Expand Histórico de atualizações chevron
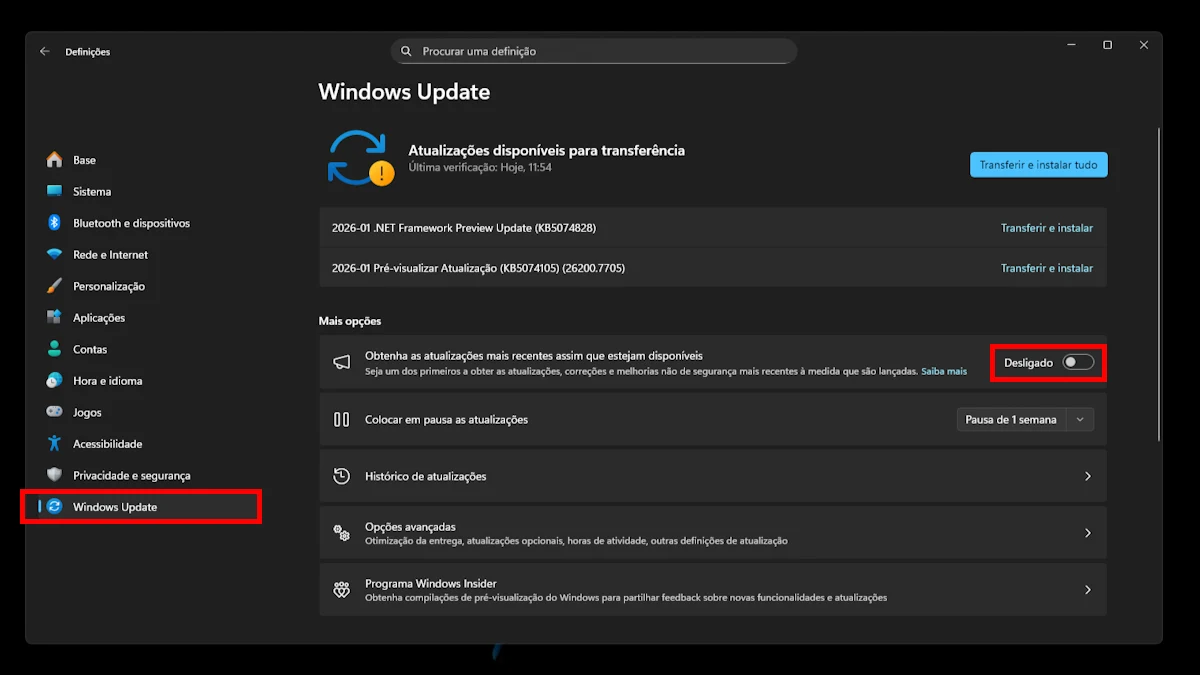1200x675 pixels. [1088, 477]
